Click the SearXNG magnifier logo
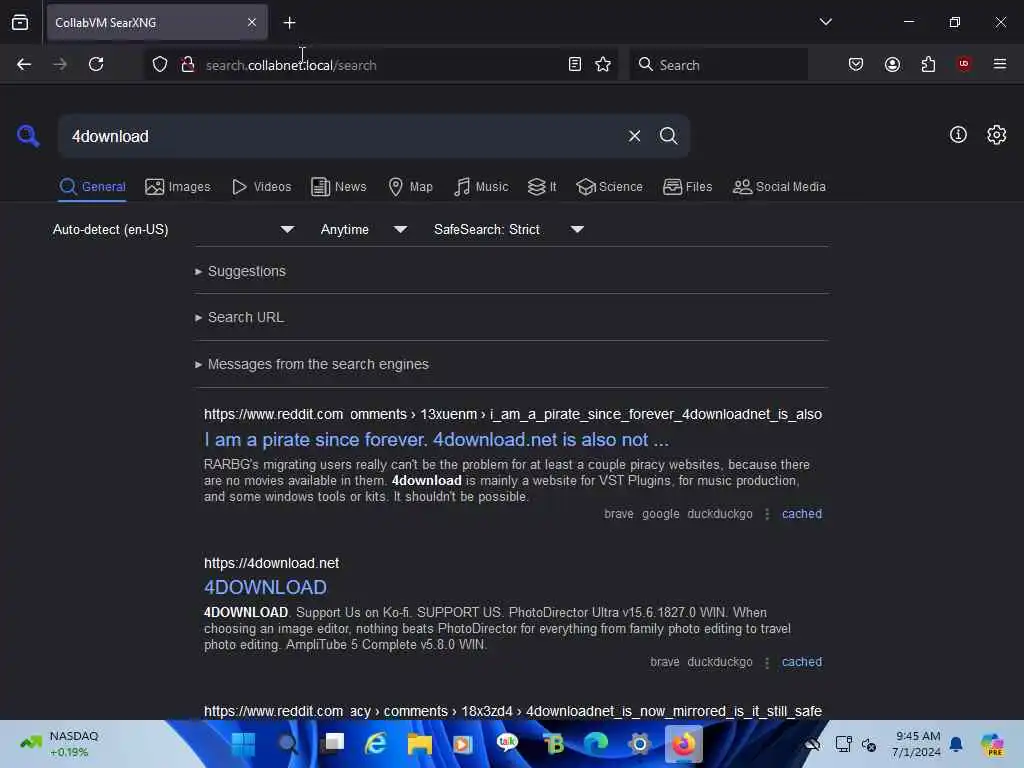This screenshot has width=1024, height=768. [28, 136]
